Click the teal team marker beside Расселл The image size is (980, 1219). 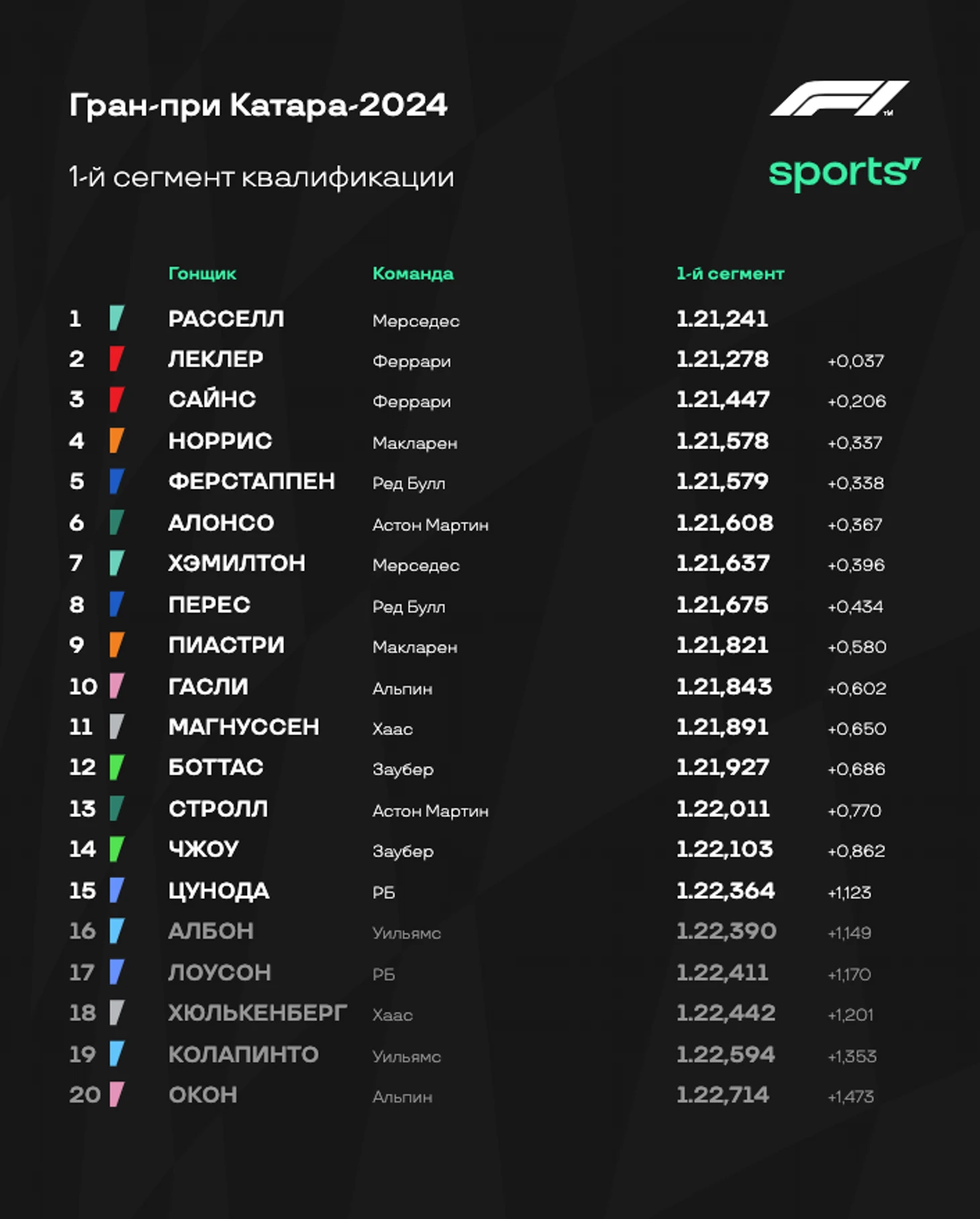pyautogui.click(x=117, y=318)
